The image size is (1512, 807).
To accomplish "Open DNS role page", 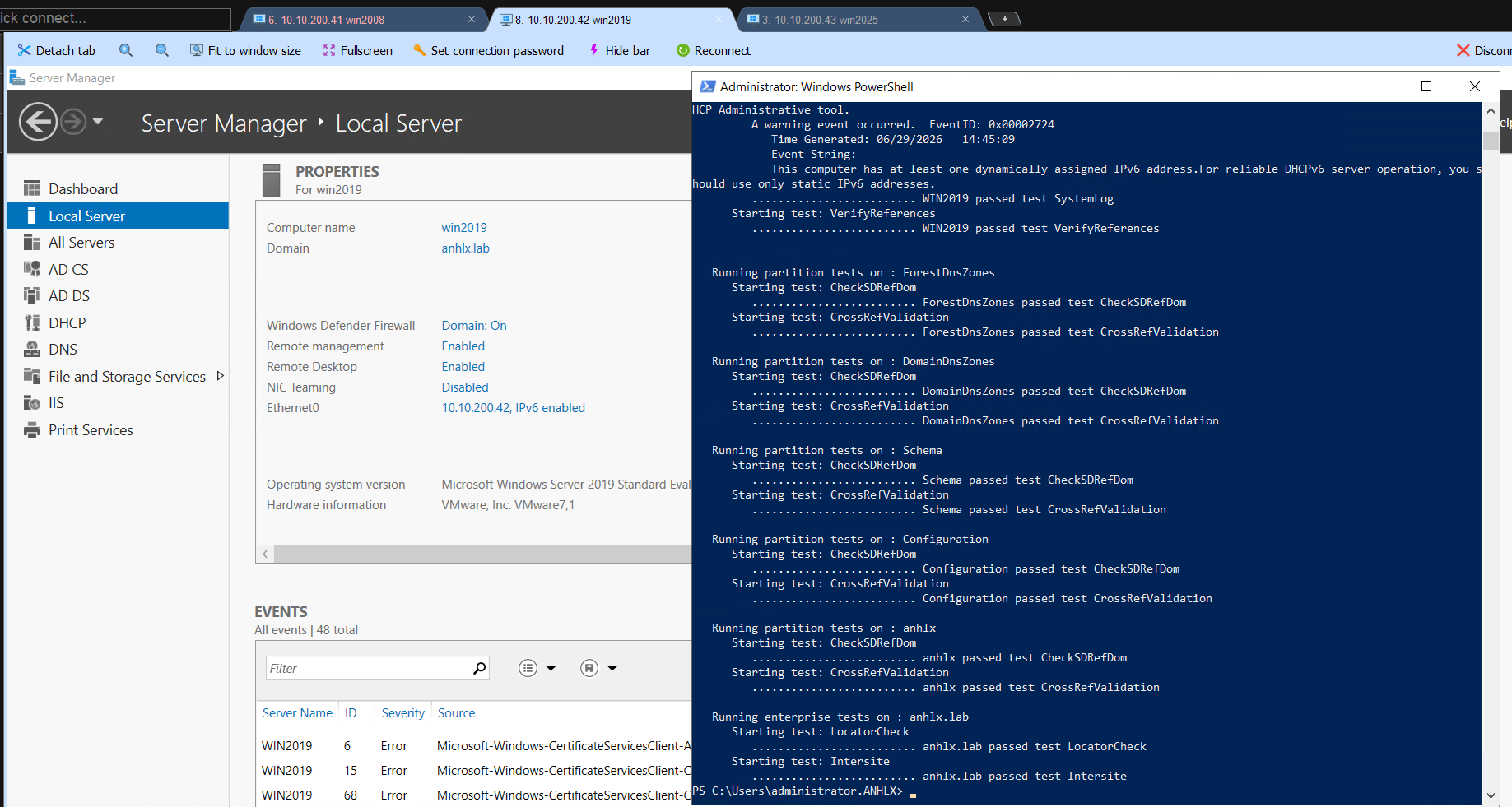I will coord(118,349).
